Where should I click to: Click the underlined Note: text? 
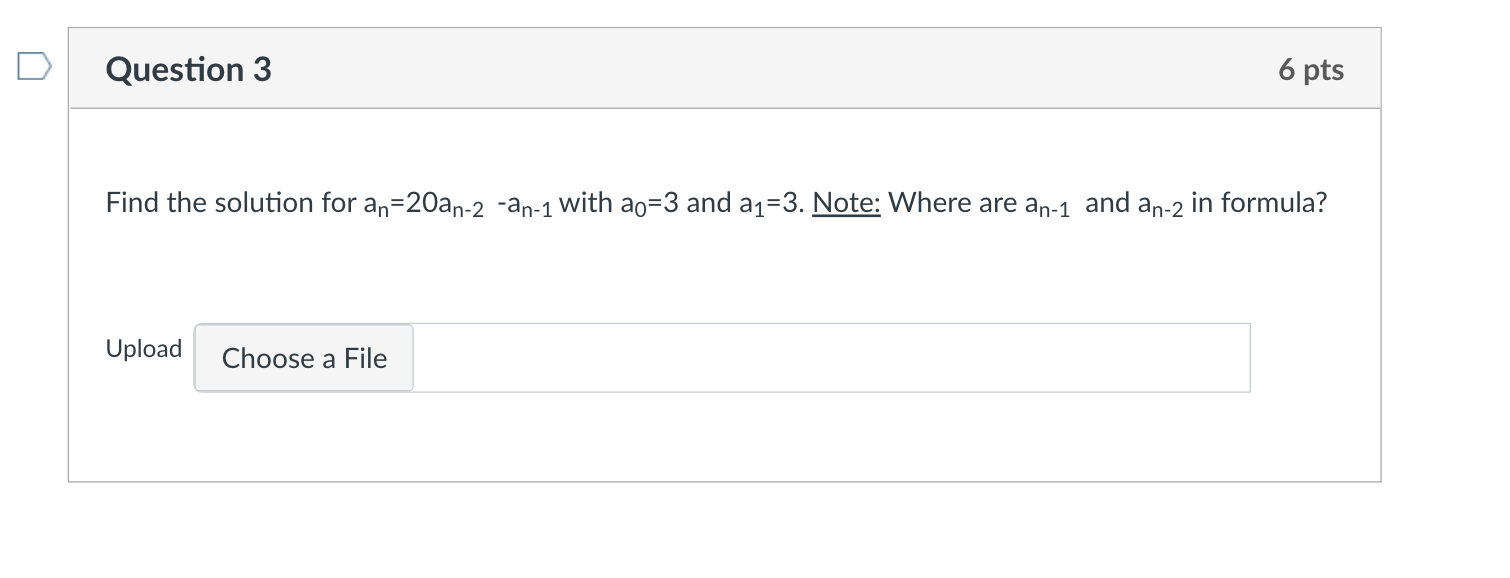coord(845,202)
